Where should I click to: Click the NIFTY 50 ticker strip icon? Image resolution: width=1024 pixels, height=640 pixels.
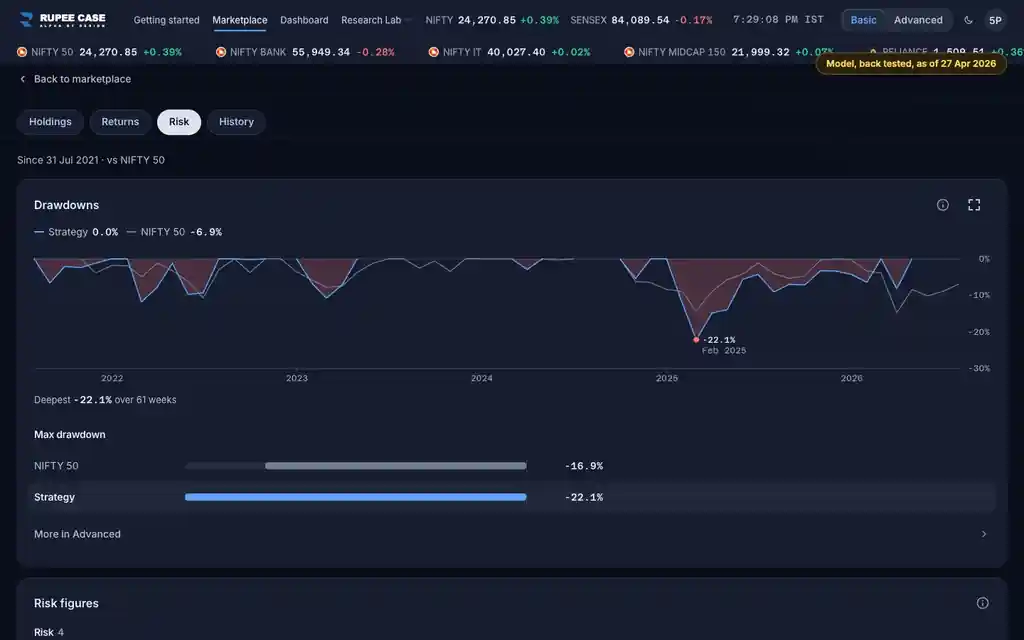pyautogui.click(x=22, y=52)
